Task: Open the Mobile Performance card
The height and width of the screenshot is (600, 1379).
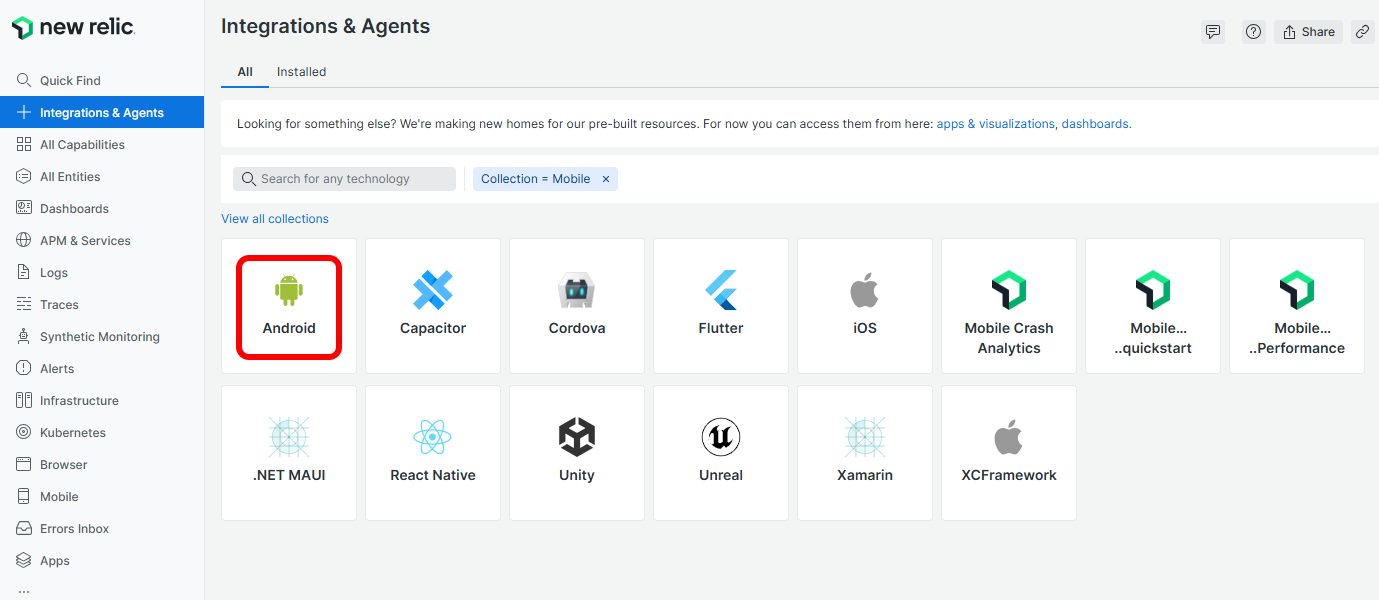Action: (x=1297, y=306)
